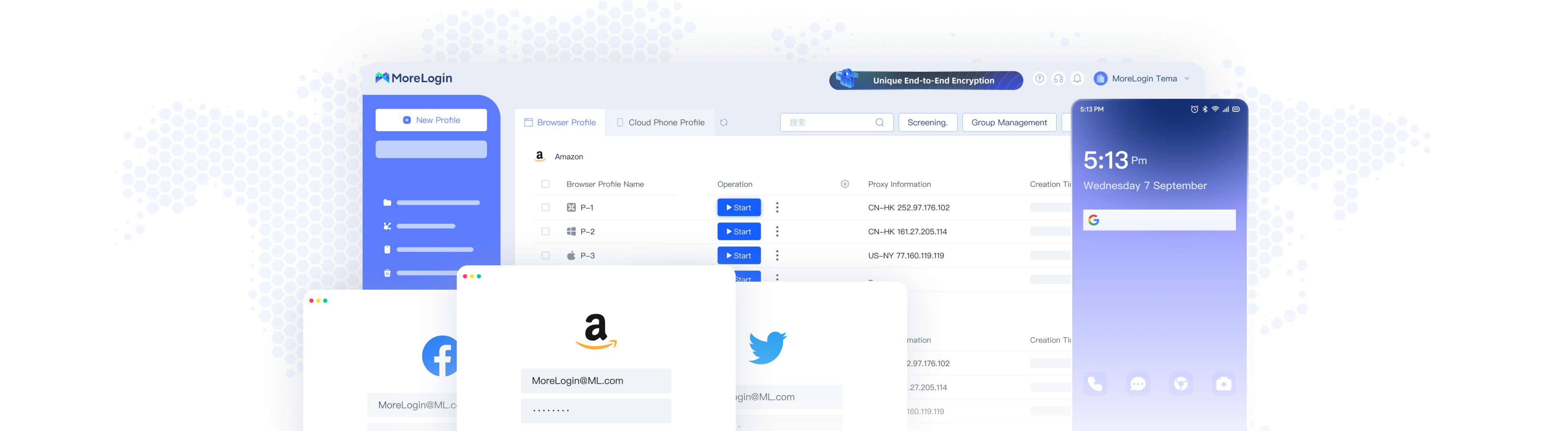Check the box for profile P-3
The width and height of the screenshot is (1568, 431).
pos(546,255)
